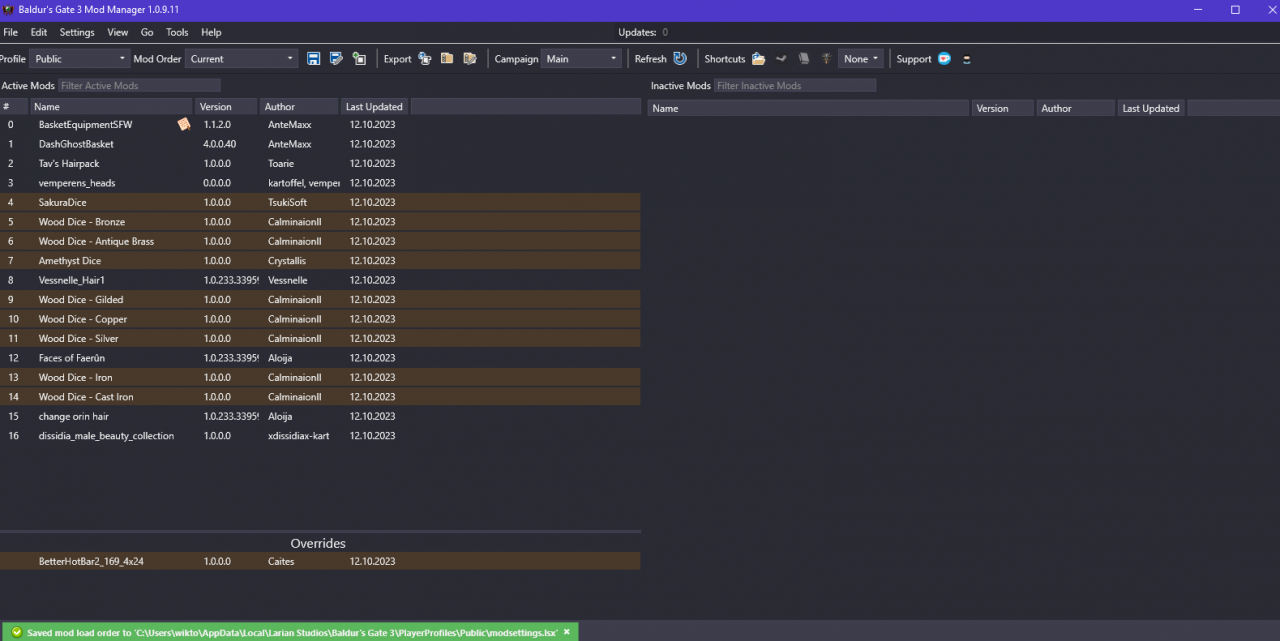Launch game via the Baldur's Gate emblem icon
Viewport: 1280px width, 641px height.
(826, 59)
